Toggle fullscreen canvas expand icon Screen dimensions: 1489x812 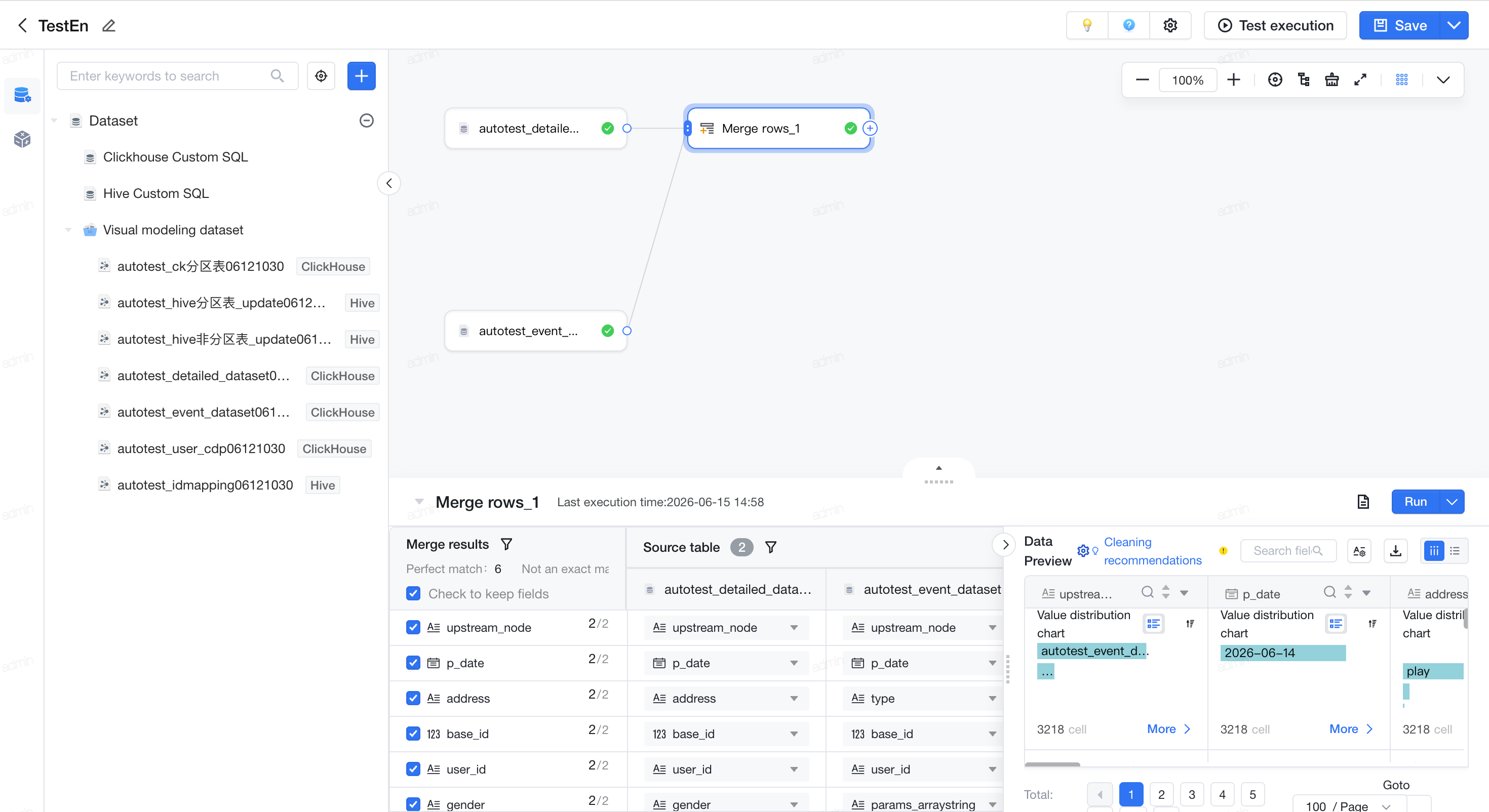pyautogui.click(x=1360, y=80)
